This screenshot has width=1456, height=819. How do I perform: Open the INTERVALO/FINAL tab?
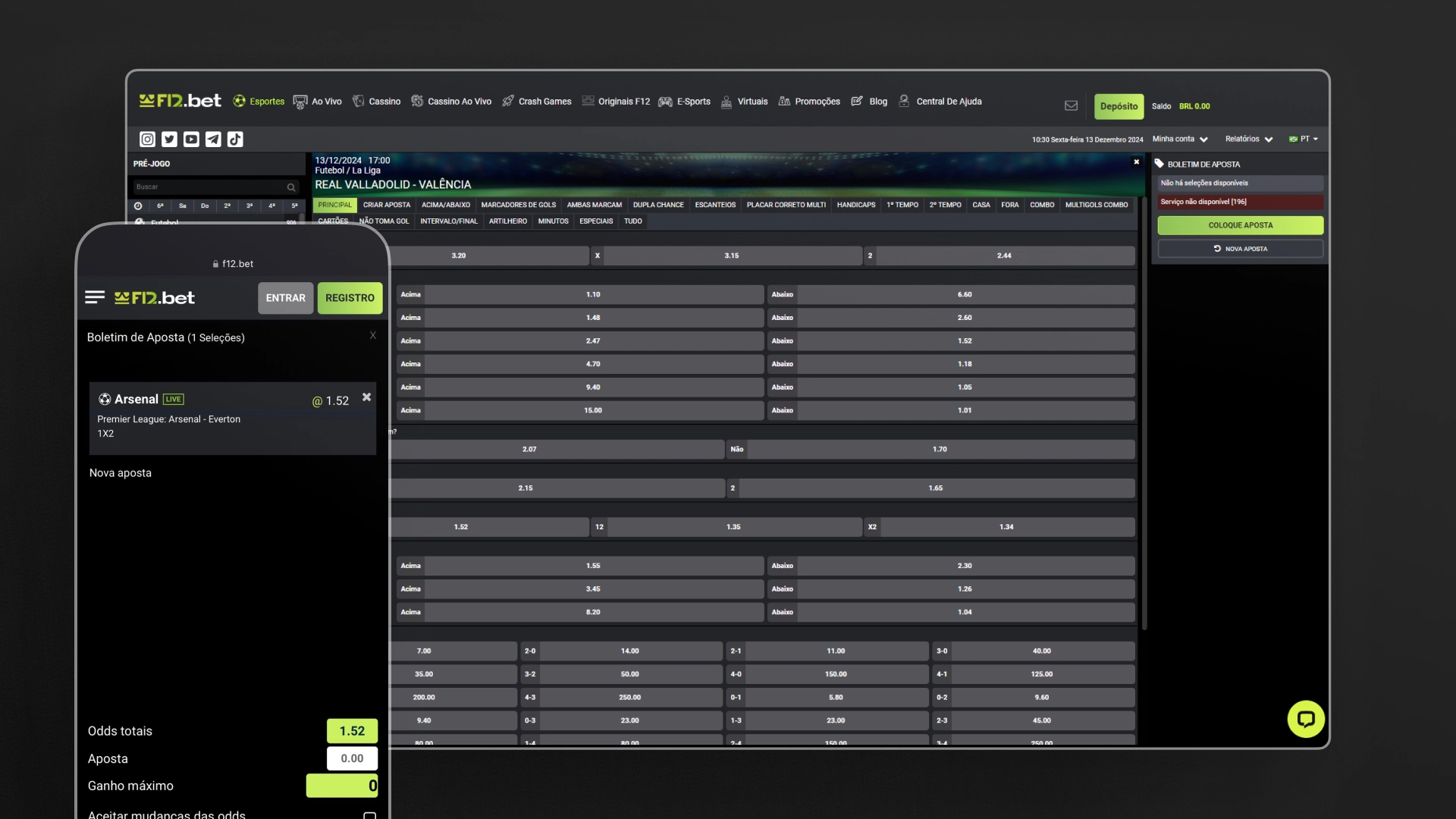[x=449, y=221]
